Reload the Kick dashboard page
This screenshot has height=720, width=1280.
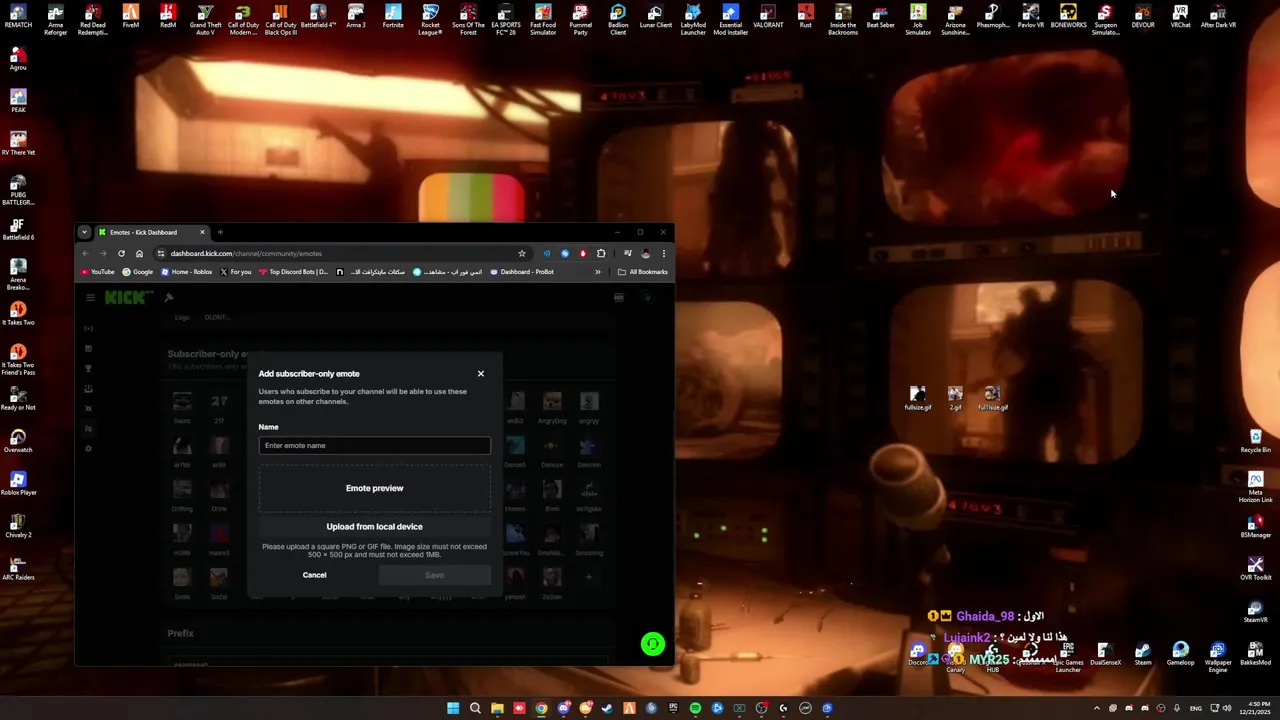(x=121, y=254)
